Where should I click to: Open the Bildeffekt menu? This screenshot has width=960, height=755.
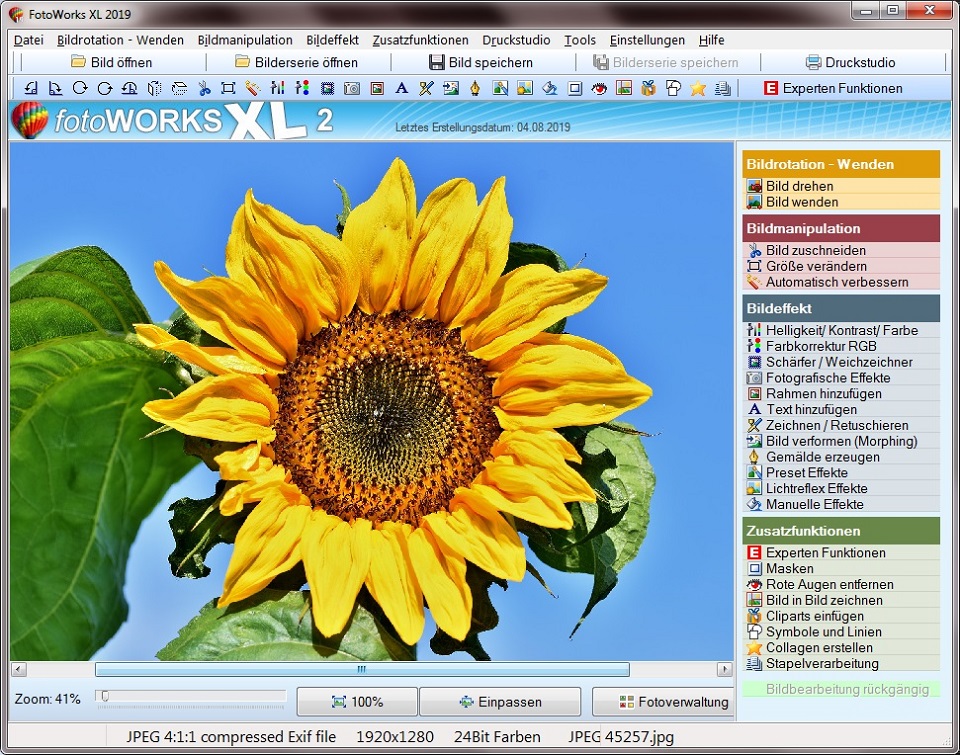(332, 40)
